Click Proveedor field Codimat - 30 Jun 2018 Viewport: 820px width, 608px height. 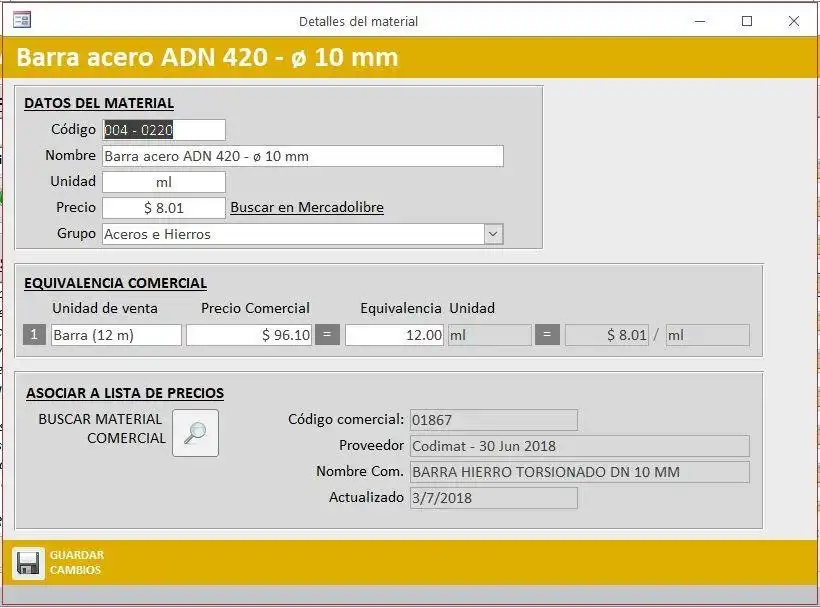click(579, 446)
